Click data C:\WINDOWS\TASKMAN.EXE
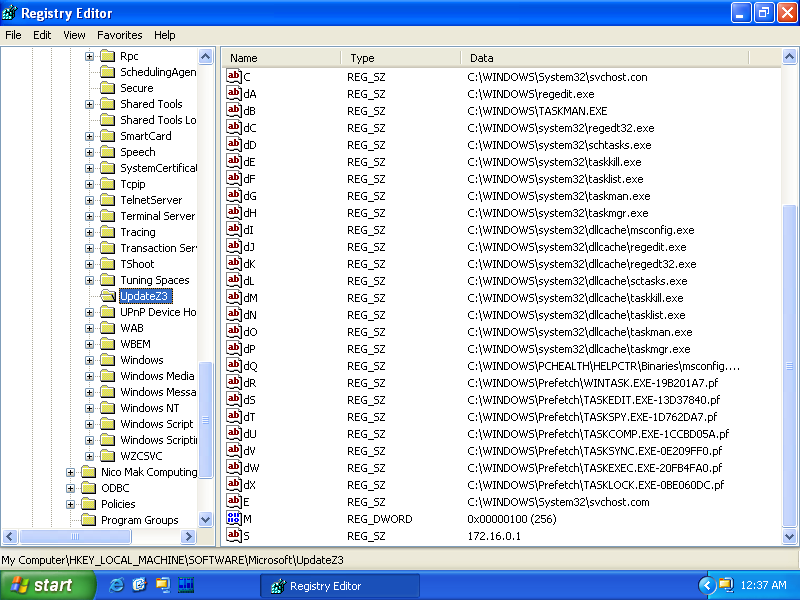The height and width of the screenshot is (600, 800). coord(537,111)
